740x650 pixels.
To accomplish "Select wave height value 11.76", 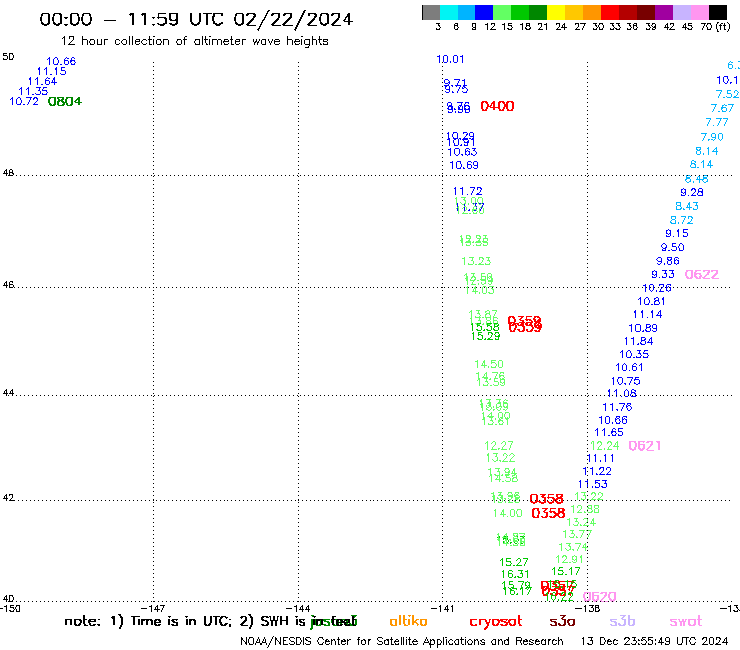I will coord(617,407).
